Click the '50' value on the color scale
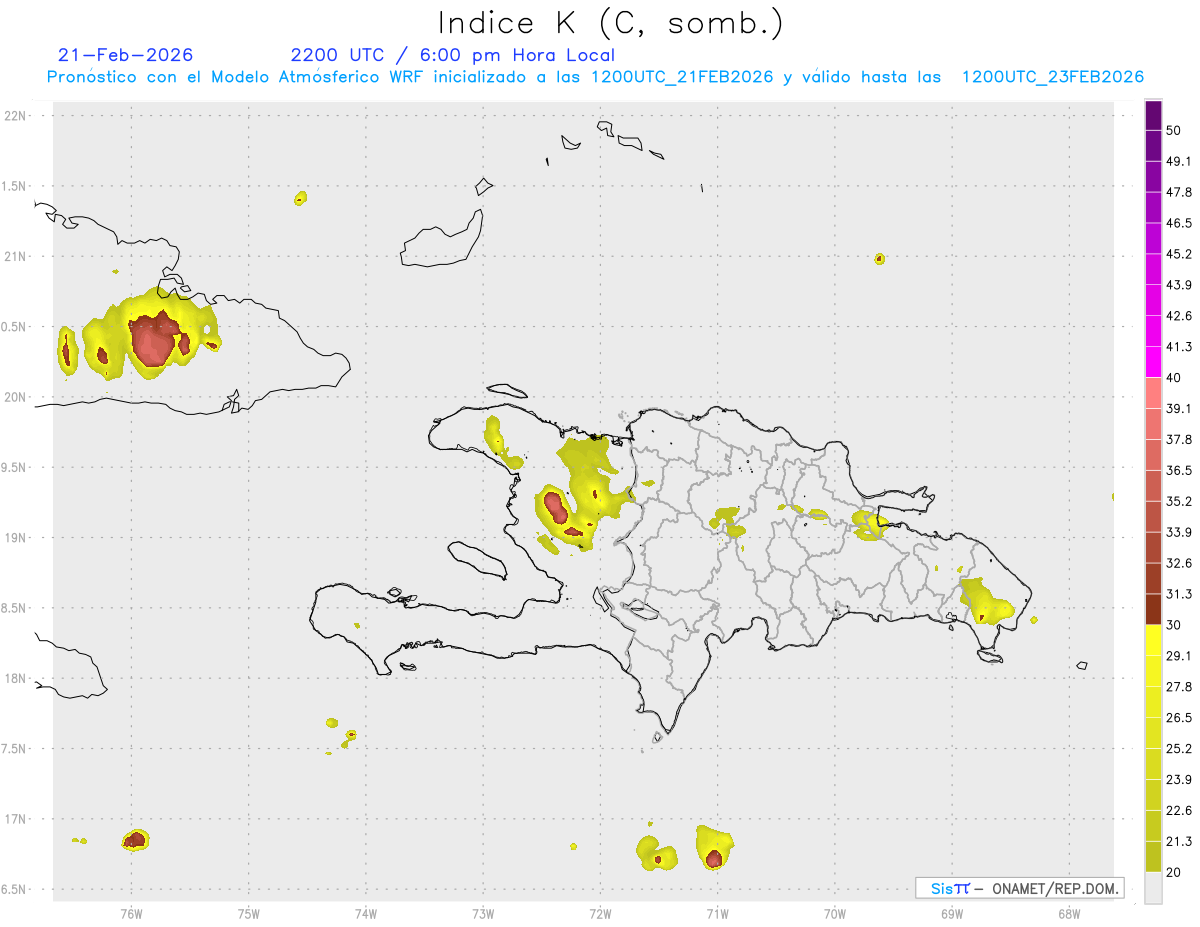The image size is (1200, 927). pyautogui.click(x=1174, y=130)
